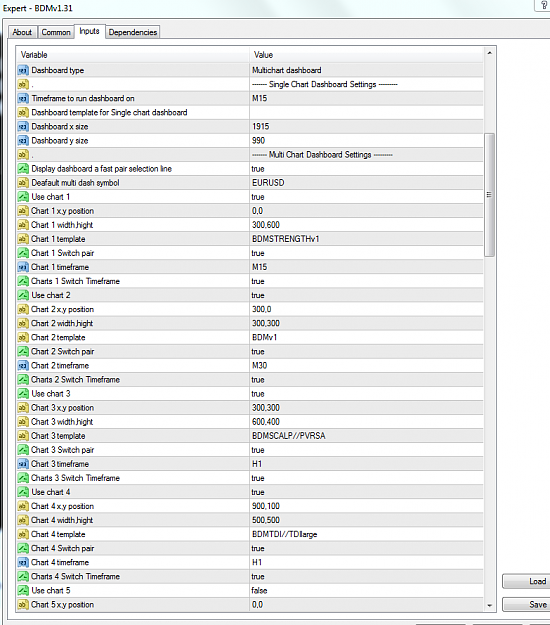Select the BDMTDI//TDIlarge template value

click(285, 535)
